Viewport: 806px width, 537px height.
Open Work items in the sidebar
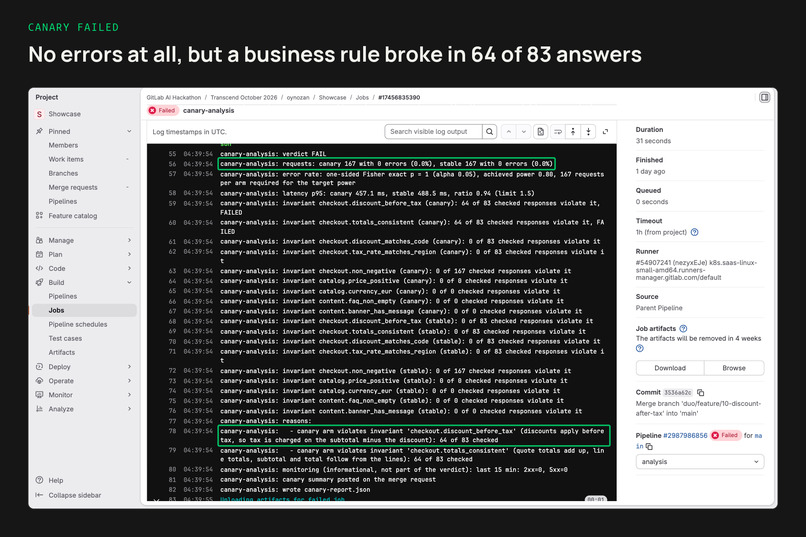click(x=66, y=159)
